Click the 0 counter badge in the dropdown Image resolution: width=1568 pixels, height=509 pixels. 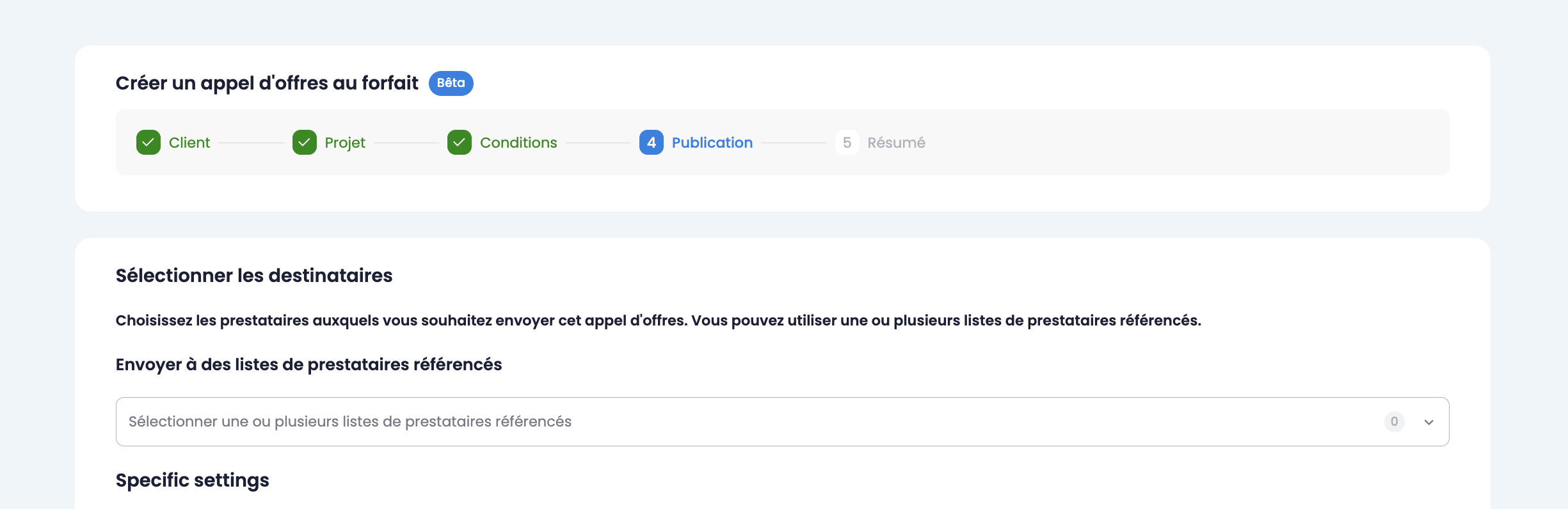(1395, 422)
